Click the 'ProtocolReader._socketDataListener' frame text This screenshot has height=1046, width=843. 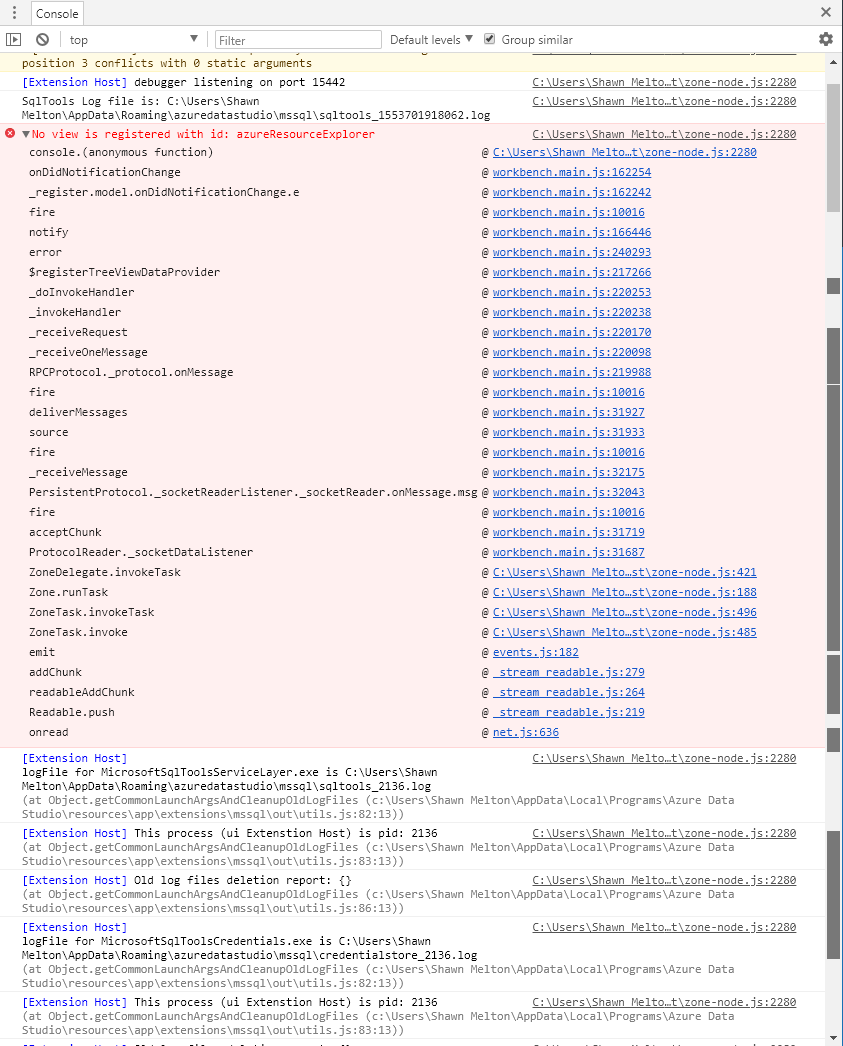point(141,552)
